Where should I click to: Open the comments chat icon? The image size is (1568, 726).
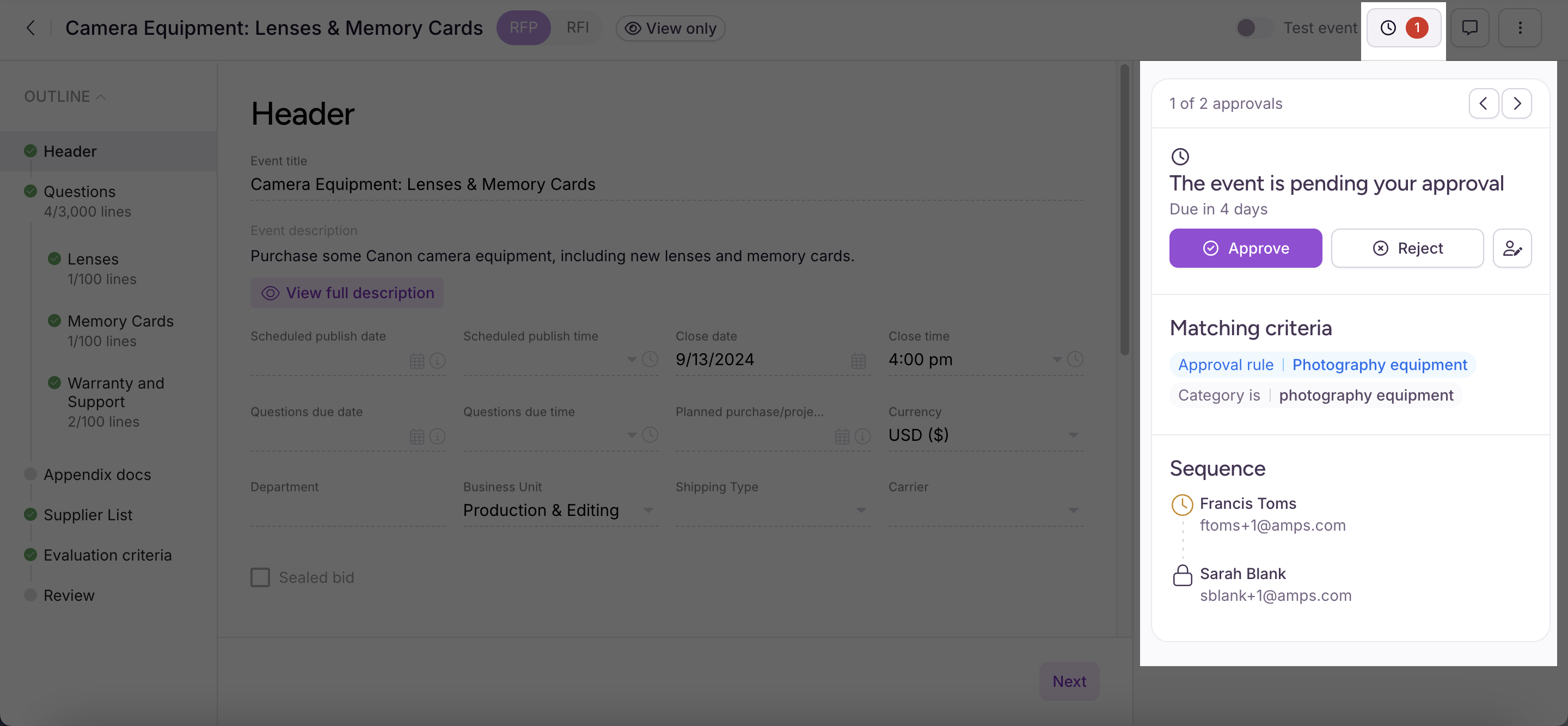1469,28
